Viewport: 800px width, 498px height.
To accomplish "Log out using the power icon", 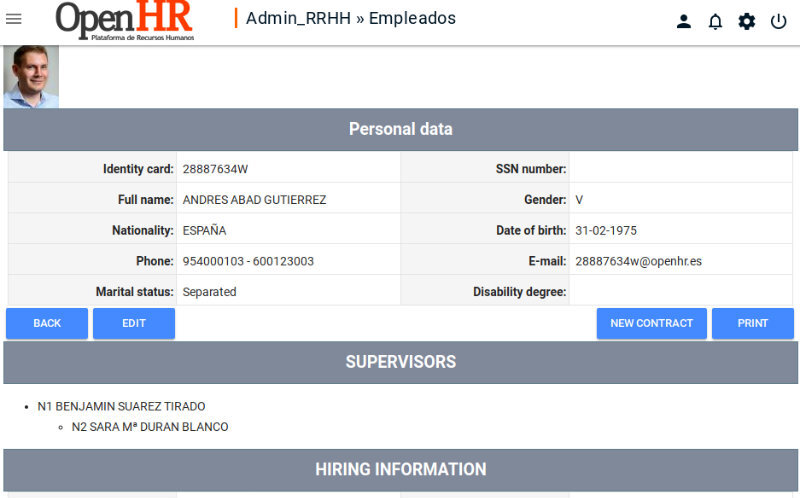I will (x=779, y=21).
